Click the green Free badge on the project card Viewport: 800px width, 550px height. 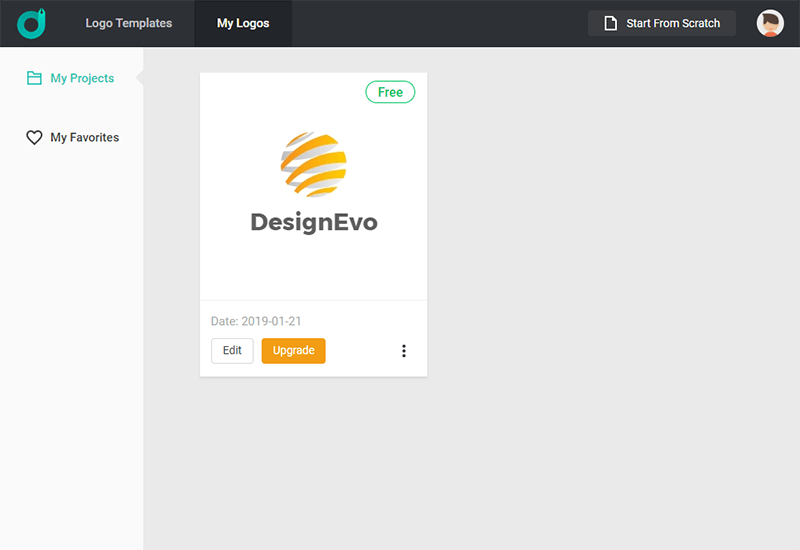click(x=390, y=92)
